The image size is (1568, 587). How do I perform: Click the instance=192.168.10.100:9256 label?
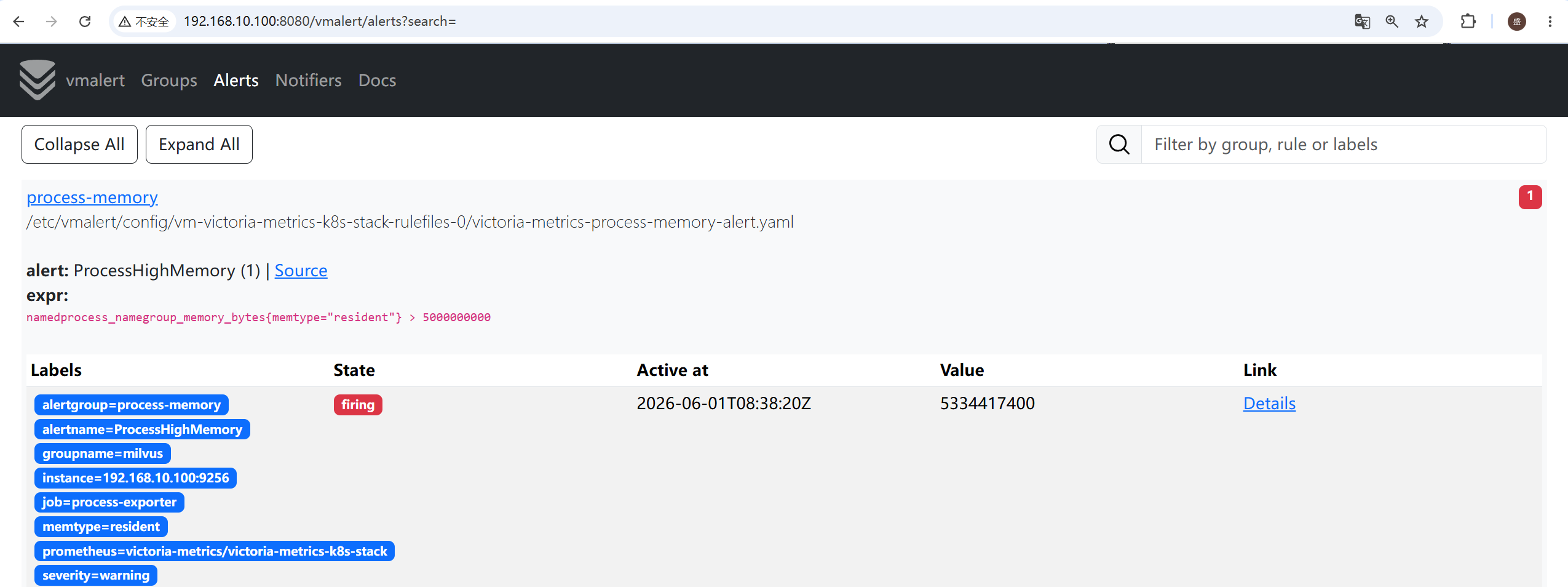click(x=135, y=478)
